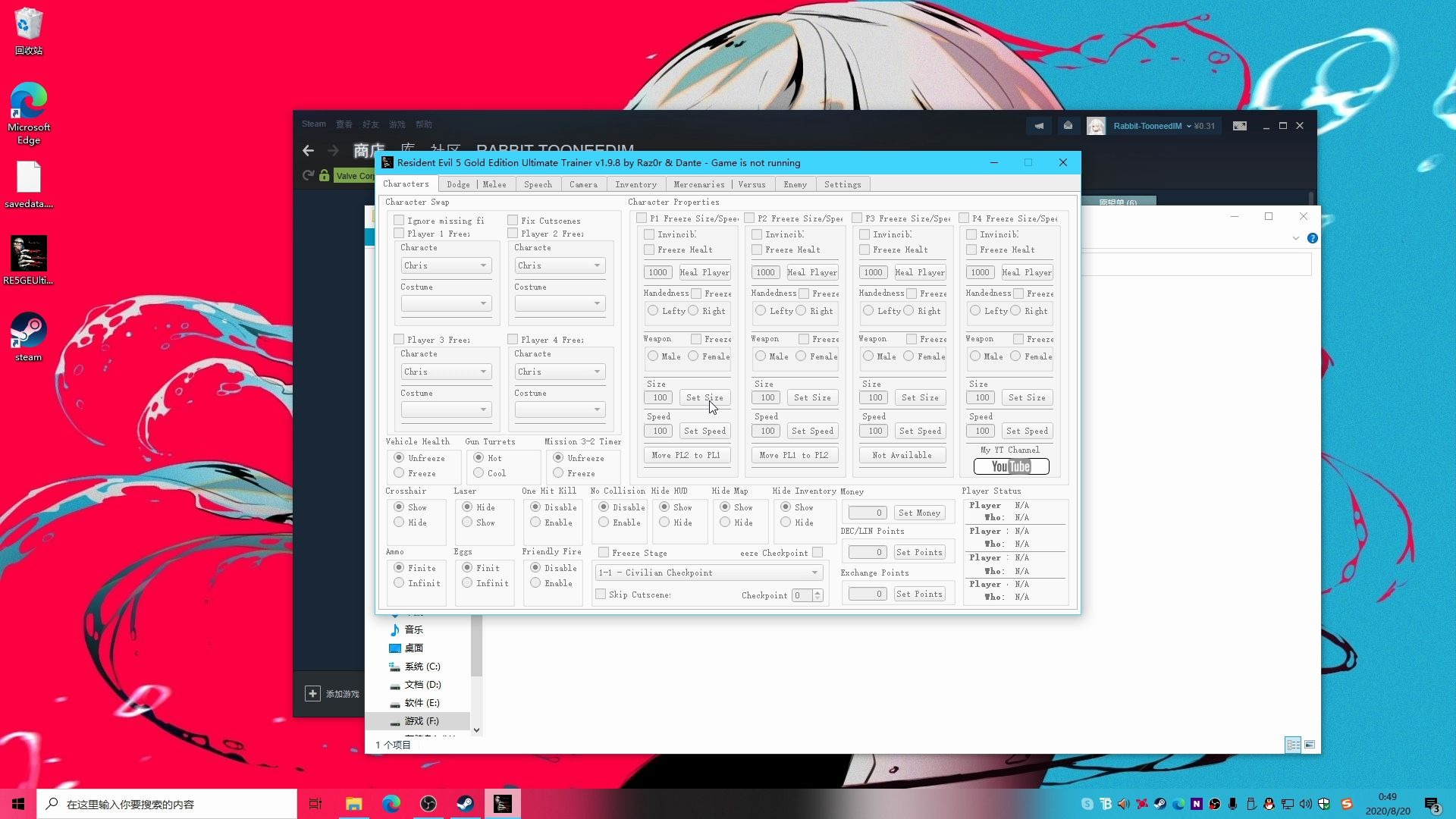1456x819 pixels.
Task: Open Player 4 Costume dropdown
Action: coord(560,409)
